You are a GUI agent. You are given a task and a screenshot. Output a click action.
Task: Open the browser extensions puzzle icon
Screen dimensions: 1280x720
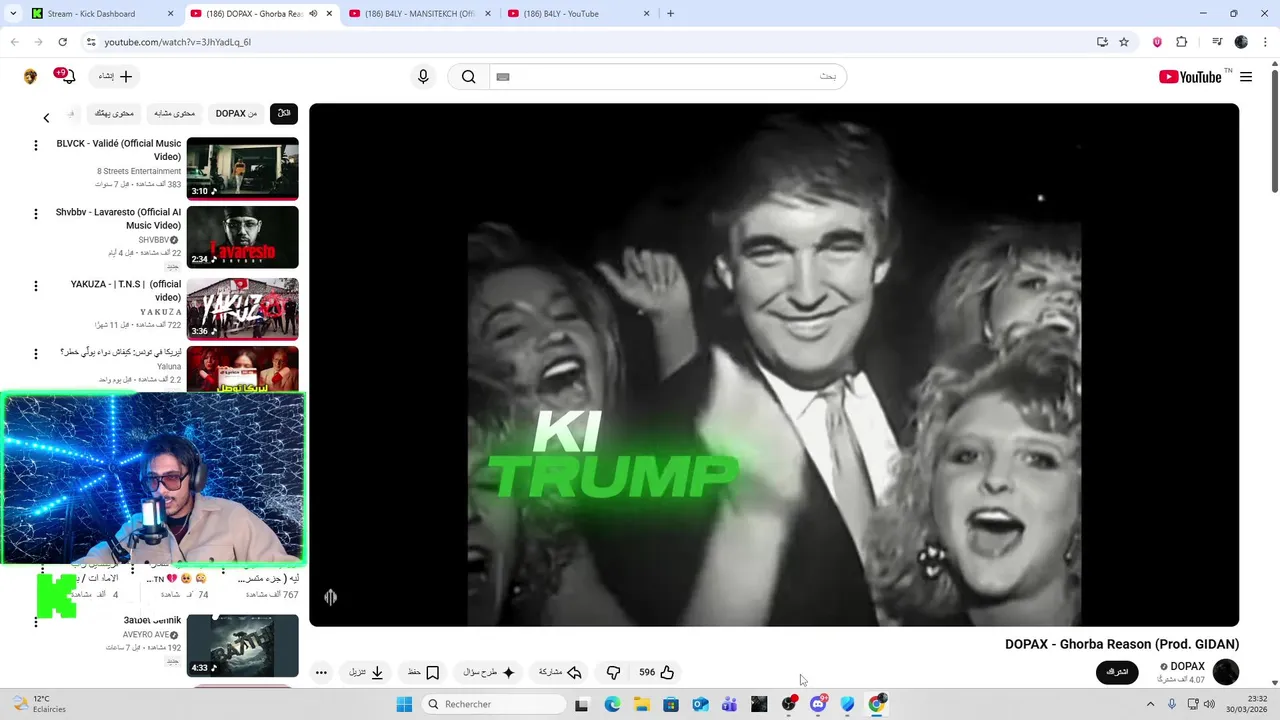1181,42
